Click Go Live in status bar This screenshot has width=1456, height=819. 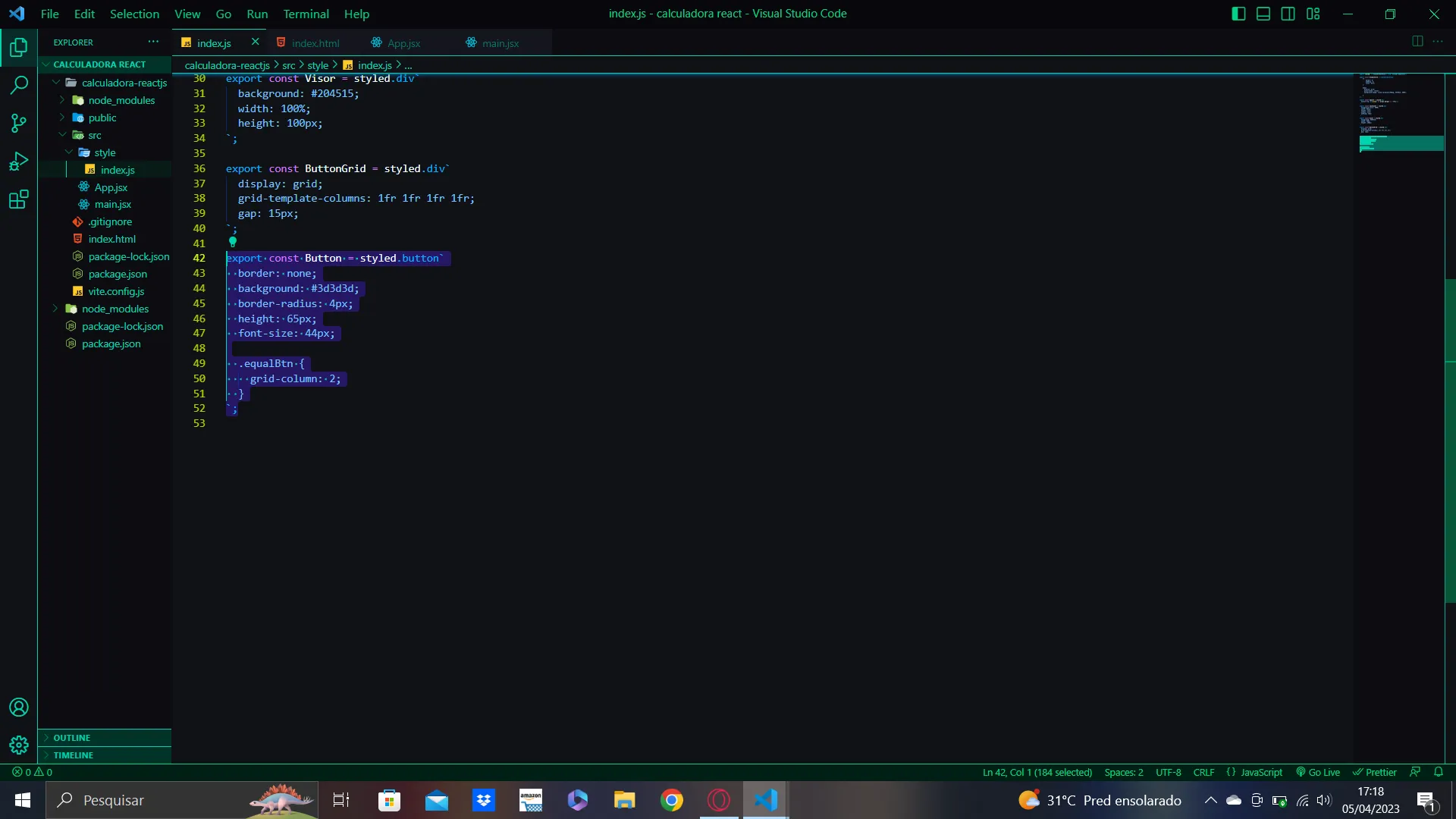(x=1318, y=772)
